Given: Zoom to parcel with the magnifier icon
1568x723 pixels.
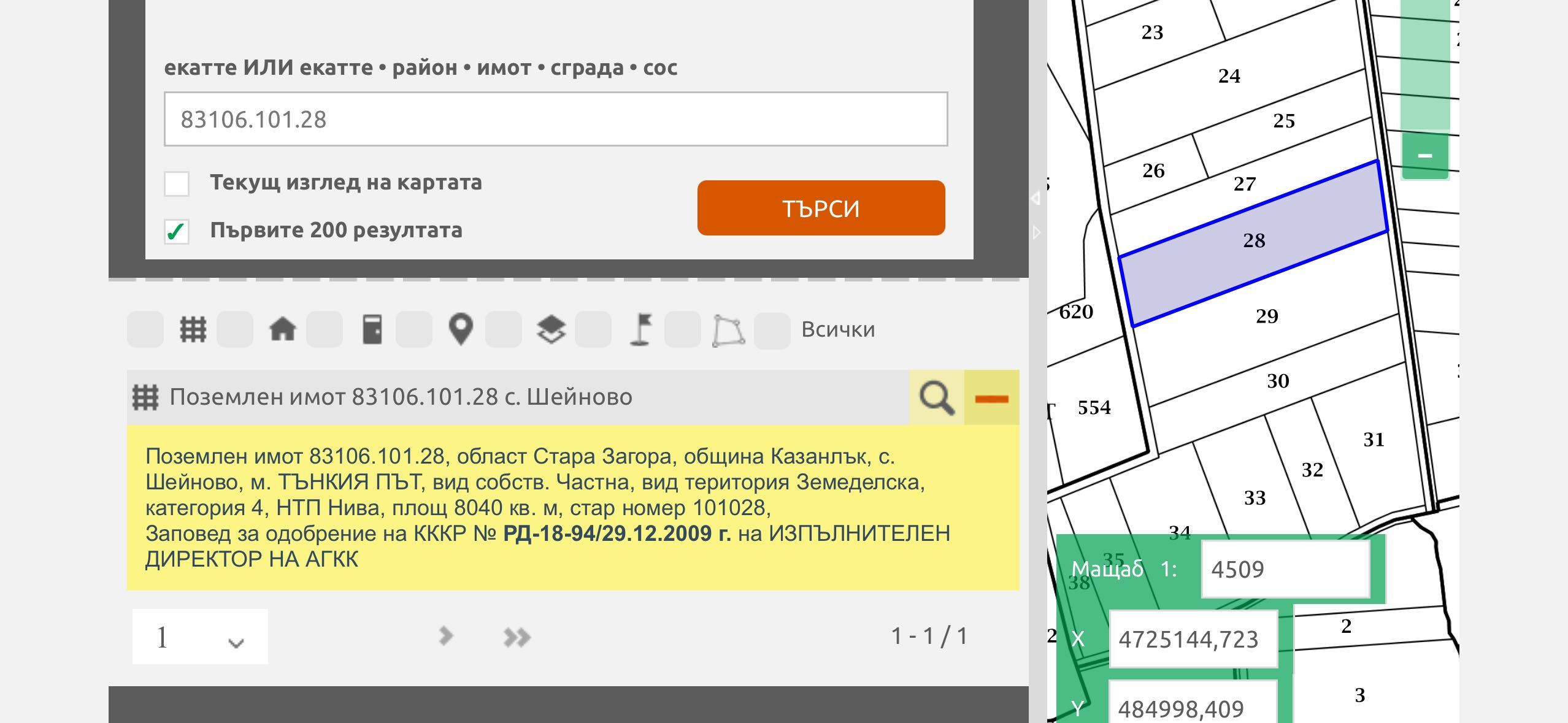Looking at the screenshot, I should point(937,397).
